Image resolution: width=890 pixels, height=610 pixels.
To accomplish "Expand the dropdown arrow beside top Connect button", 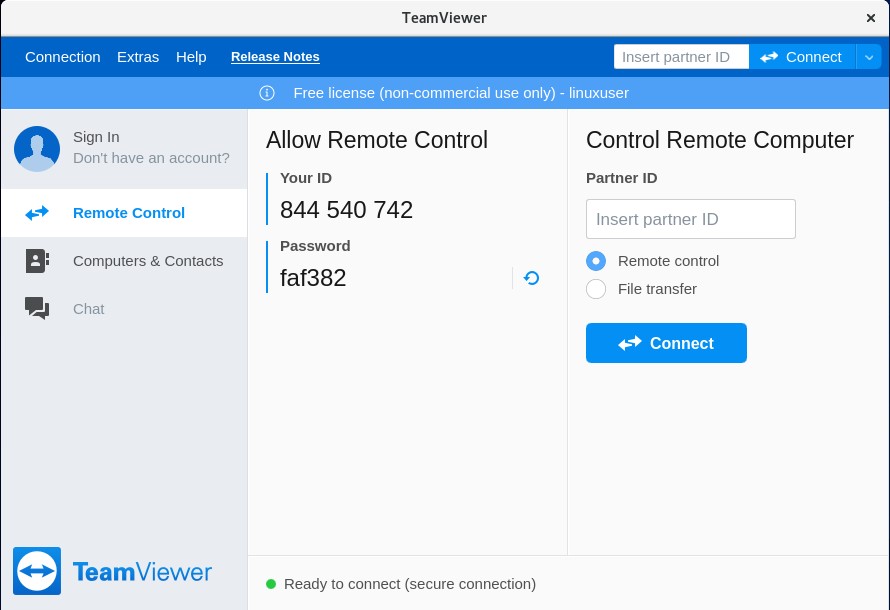I will (x=868, y=57).
